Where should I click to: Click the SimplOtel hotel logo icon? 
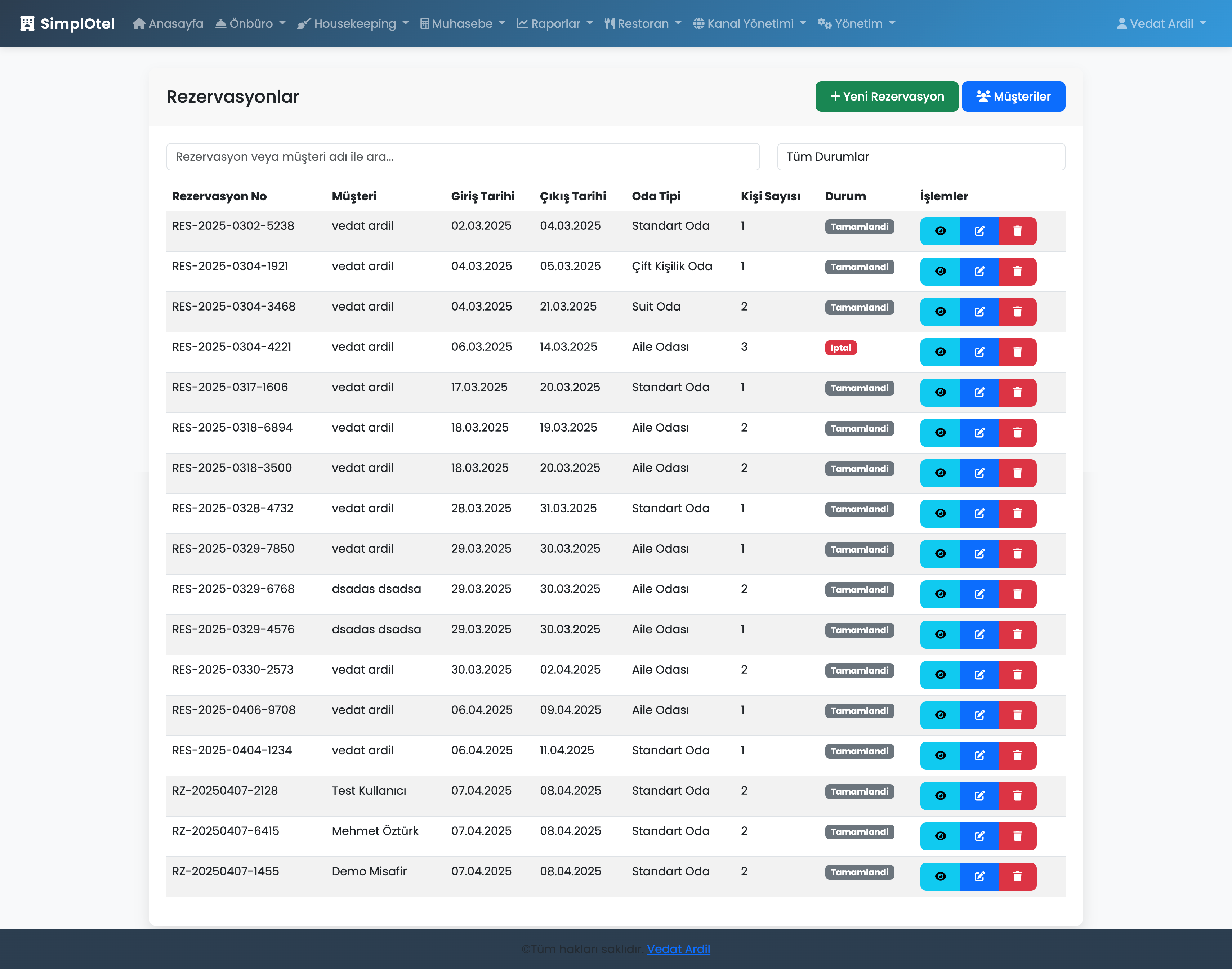[27, 23]
